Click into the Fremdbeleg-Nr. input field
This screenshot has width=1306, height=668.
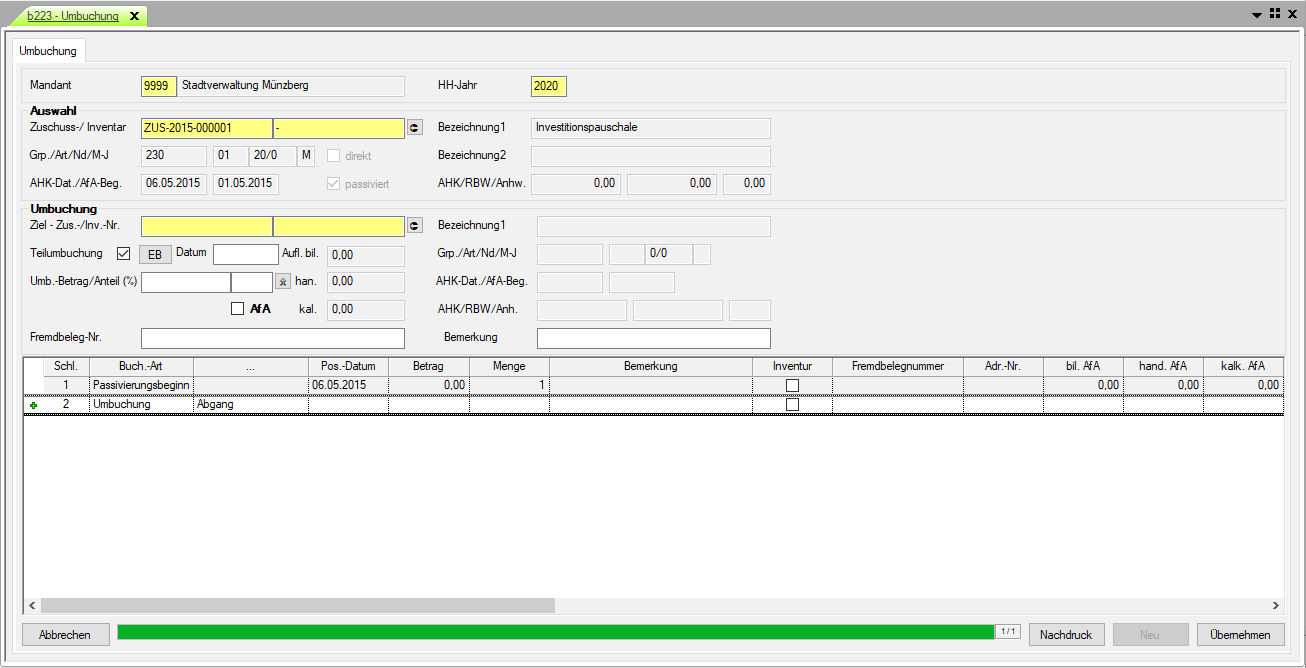pos(272,338)
